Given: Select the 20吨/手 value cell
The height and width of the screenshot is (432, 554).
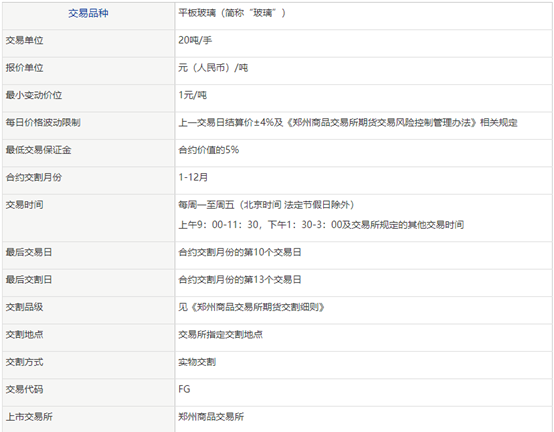Looking at the screenshot, I should point(195,40).
